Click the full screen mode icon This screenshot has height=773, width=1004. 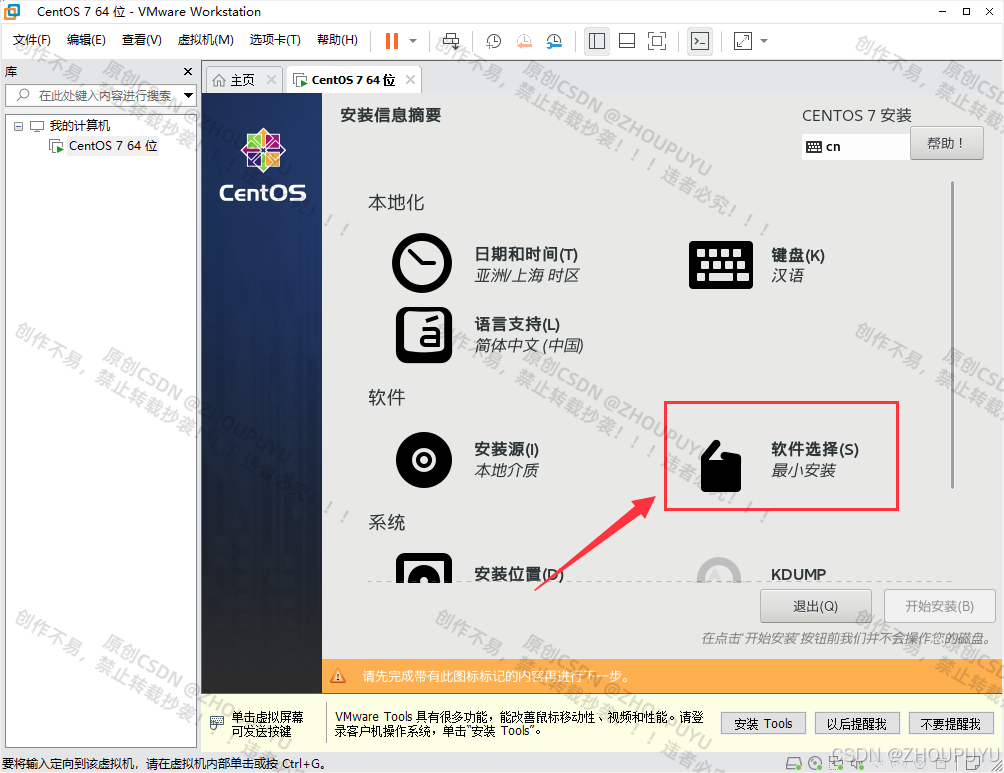(657, 41)
